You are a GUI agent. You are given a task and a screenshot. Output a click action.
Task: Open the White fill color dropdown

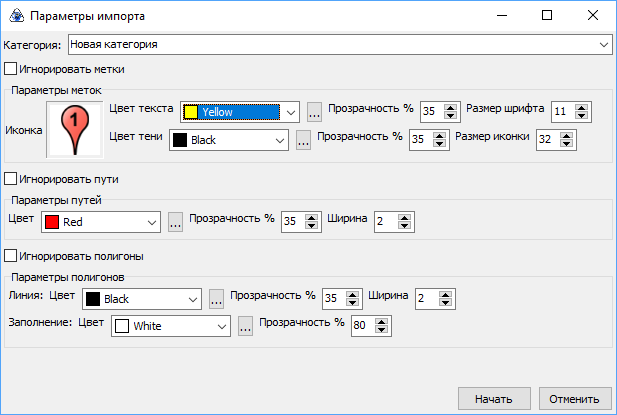[221, 325]
